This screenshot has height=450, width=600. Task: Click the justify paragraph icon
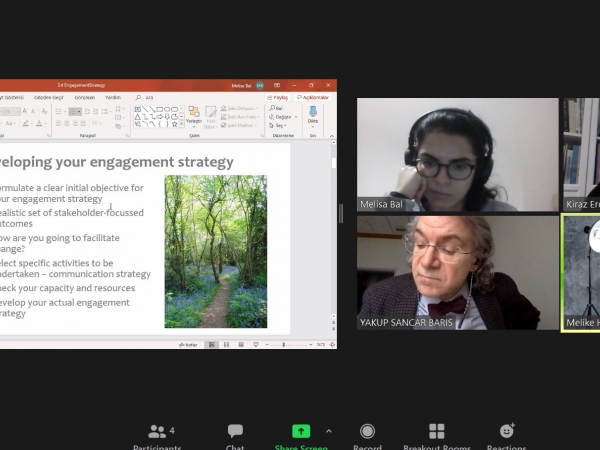(83, 123)
